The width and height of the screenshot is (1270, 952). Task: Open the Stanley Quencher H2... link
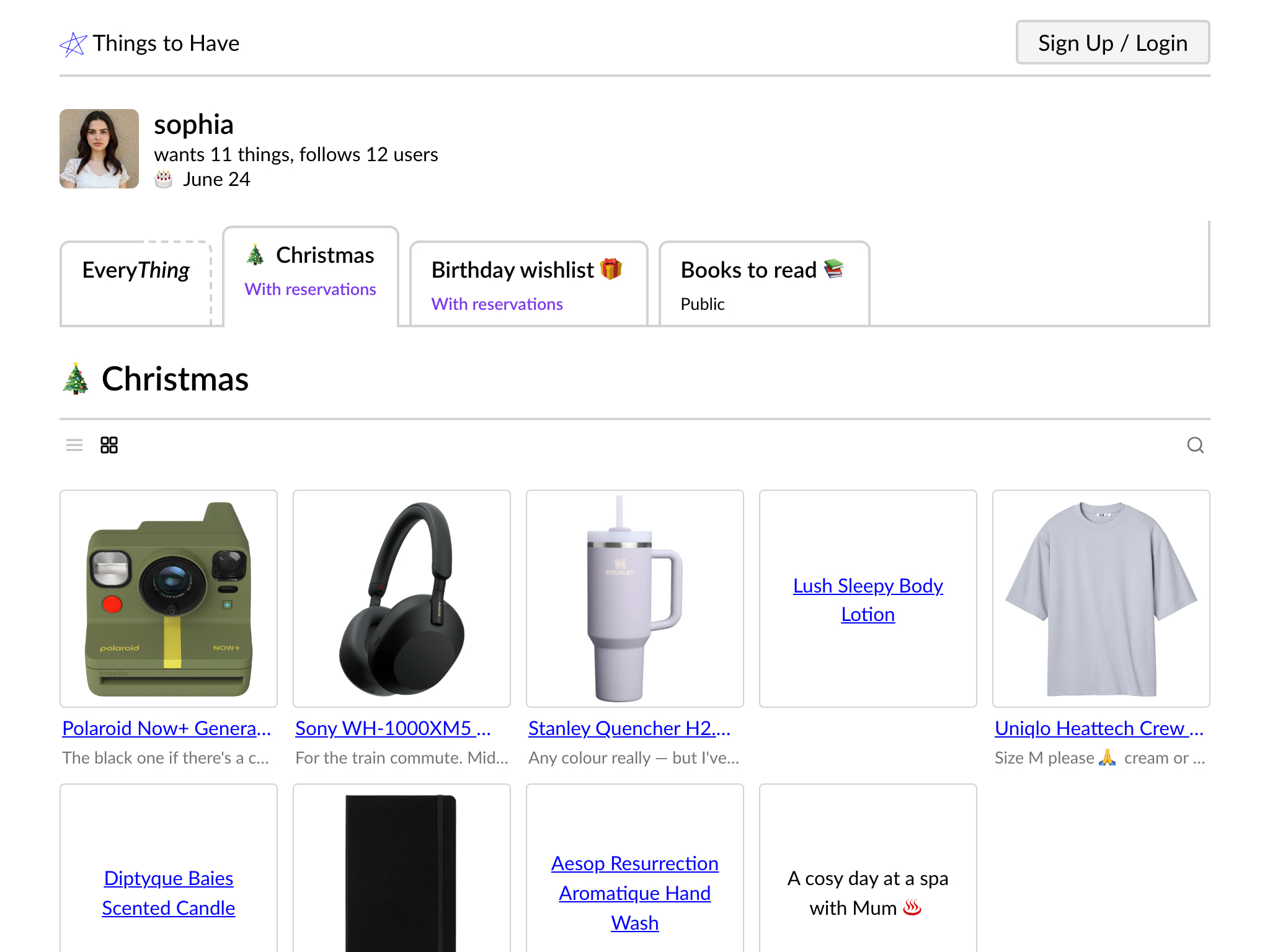[x=629, y=728]
